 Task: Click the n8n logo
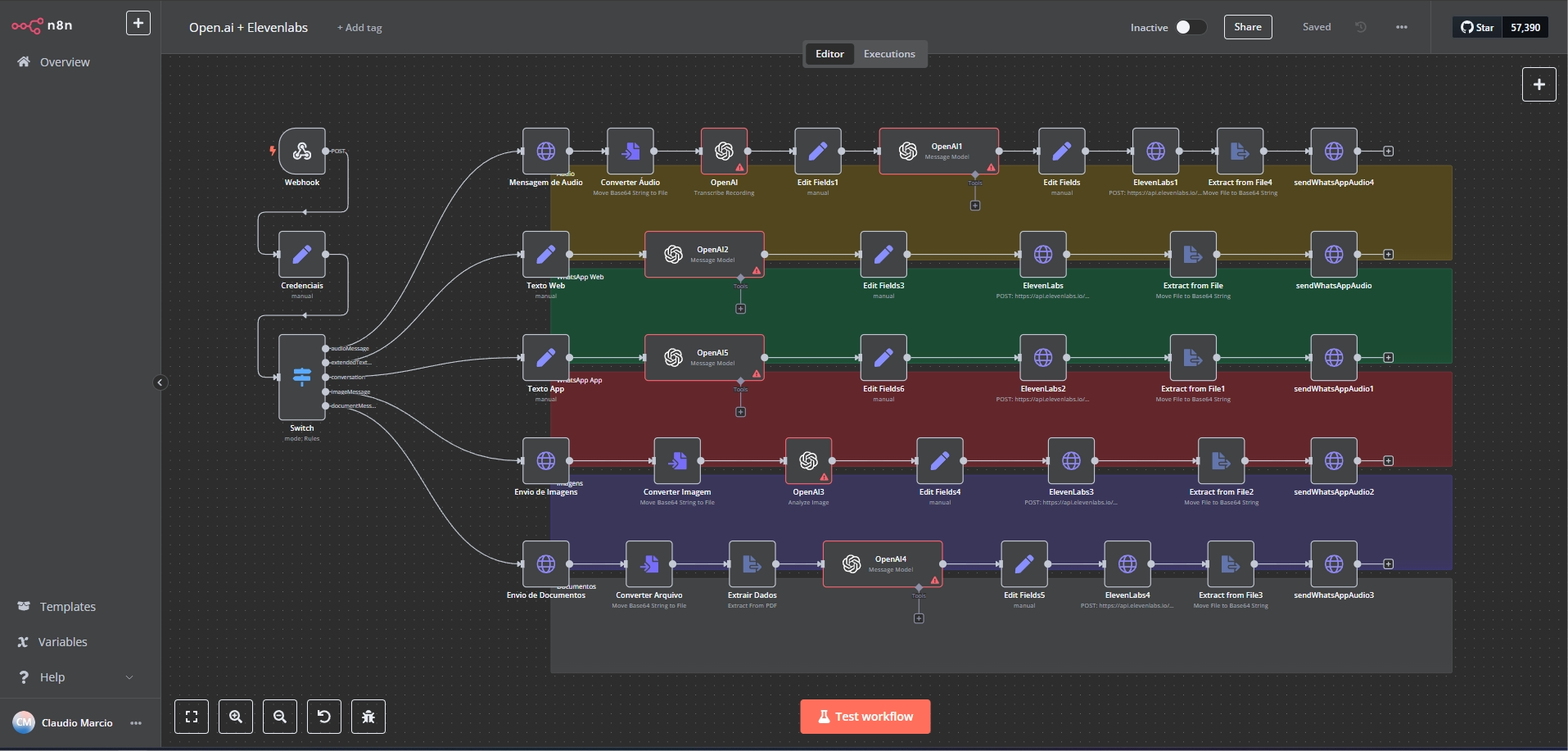(x=42, y=25)
